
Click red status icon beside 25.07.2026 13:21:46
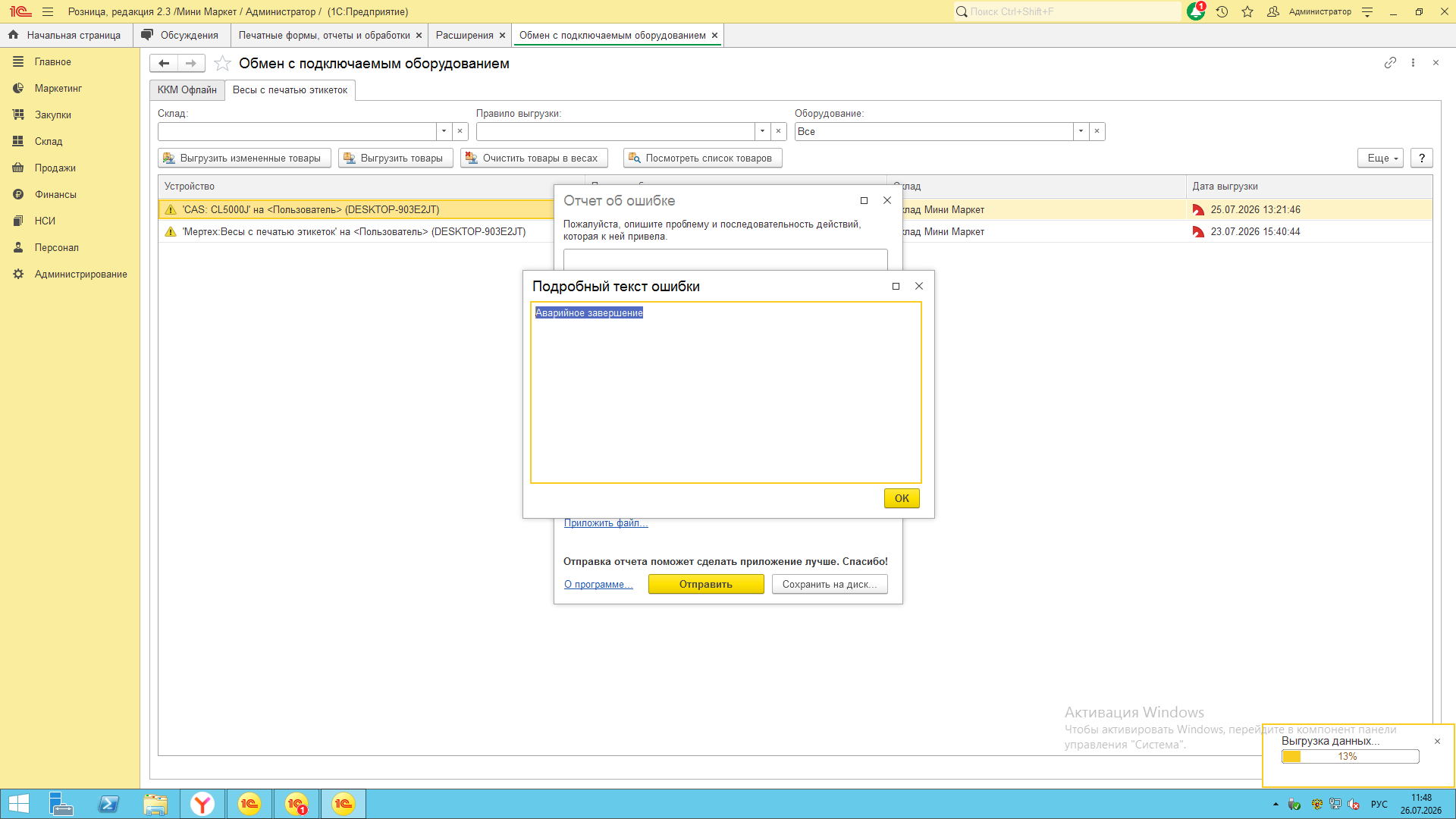tap(1198, 210)
